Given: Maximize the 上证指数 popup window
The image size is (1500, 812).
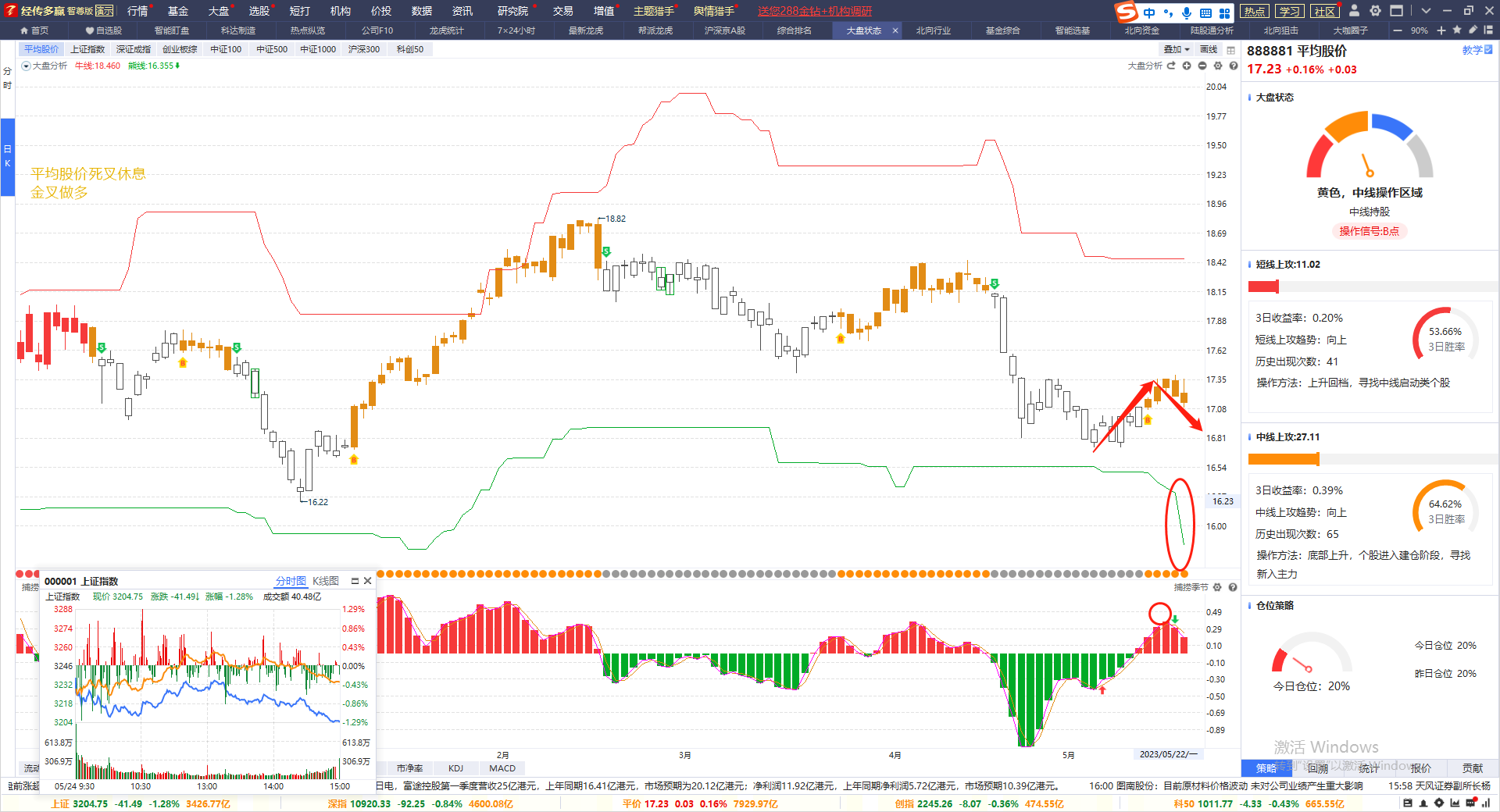Looking at the screenshot, I should point(355,581).
